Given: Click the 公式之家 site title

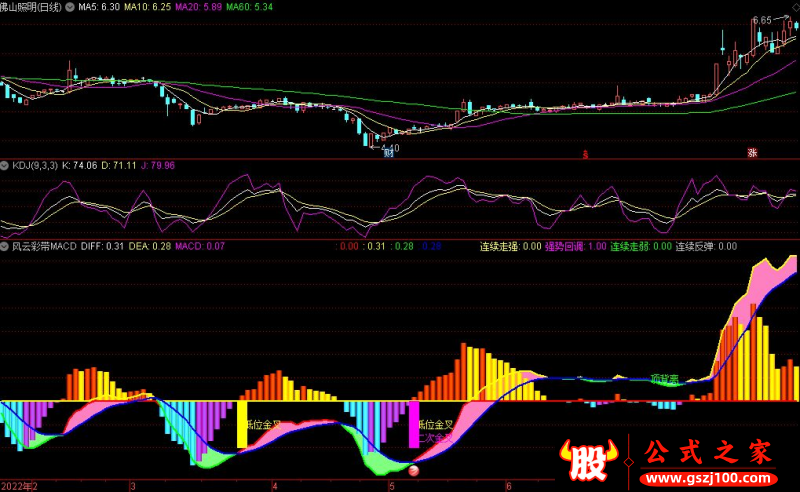Looking at the screenshot, I should tap(708, 451).
